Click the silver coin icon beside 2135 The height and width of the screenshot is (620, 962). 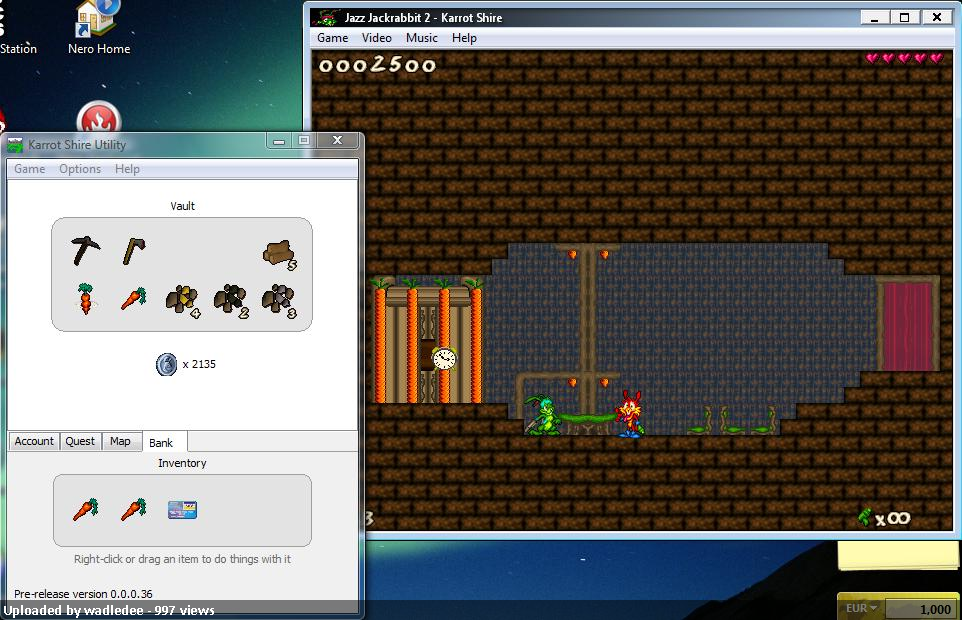(166, 364)
